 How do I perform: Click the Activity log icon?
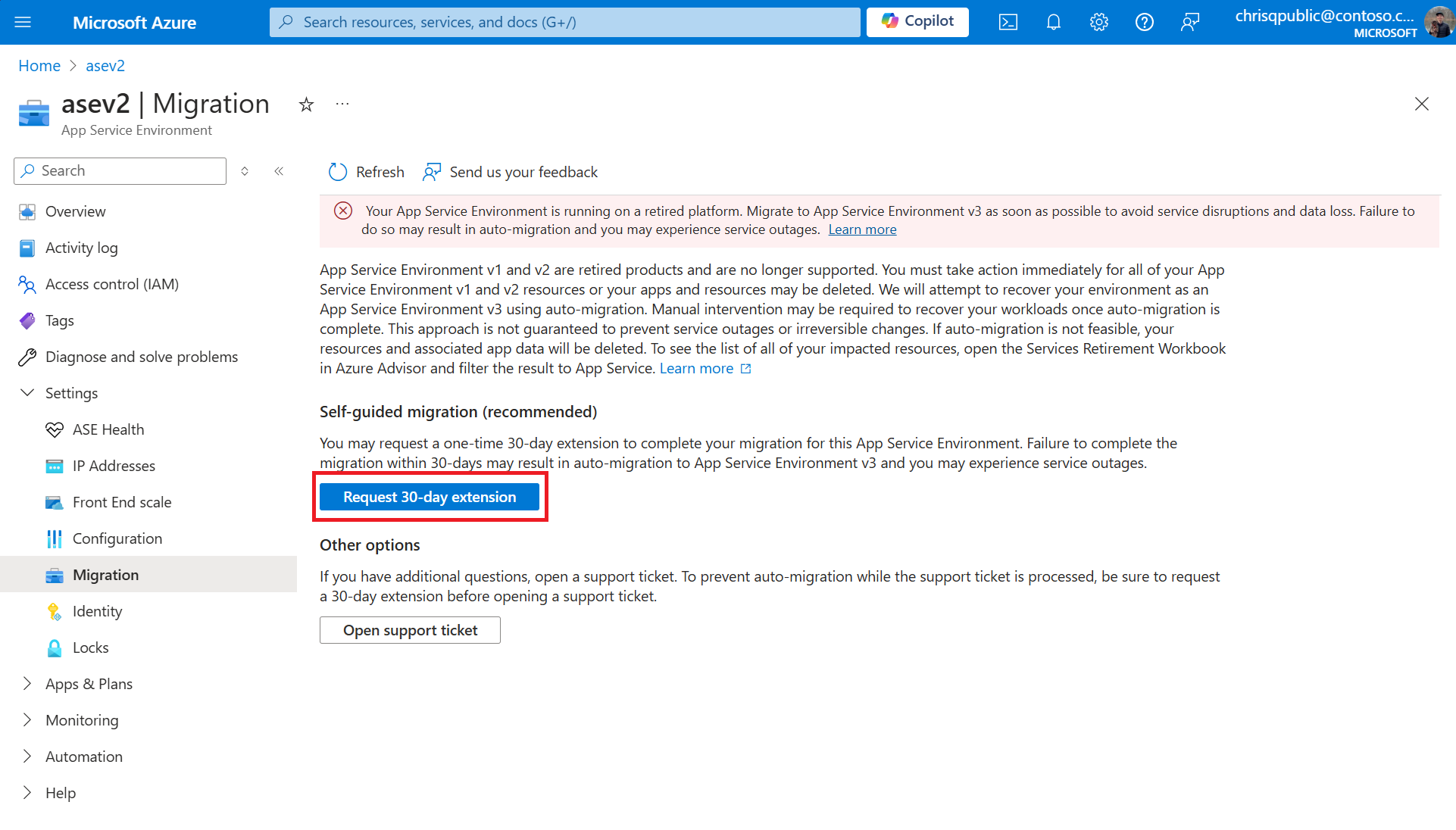point(27,247)
